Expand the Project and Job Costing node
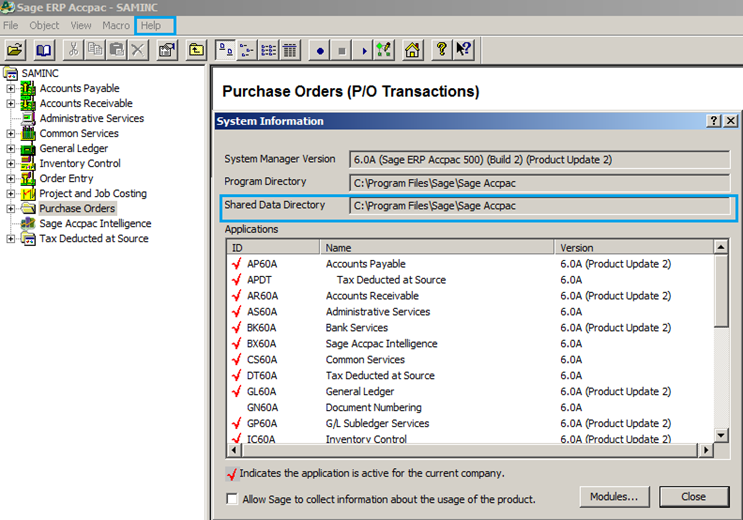This screenshot has height=520, width=743. pos(10,193)
